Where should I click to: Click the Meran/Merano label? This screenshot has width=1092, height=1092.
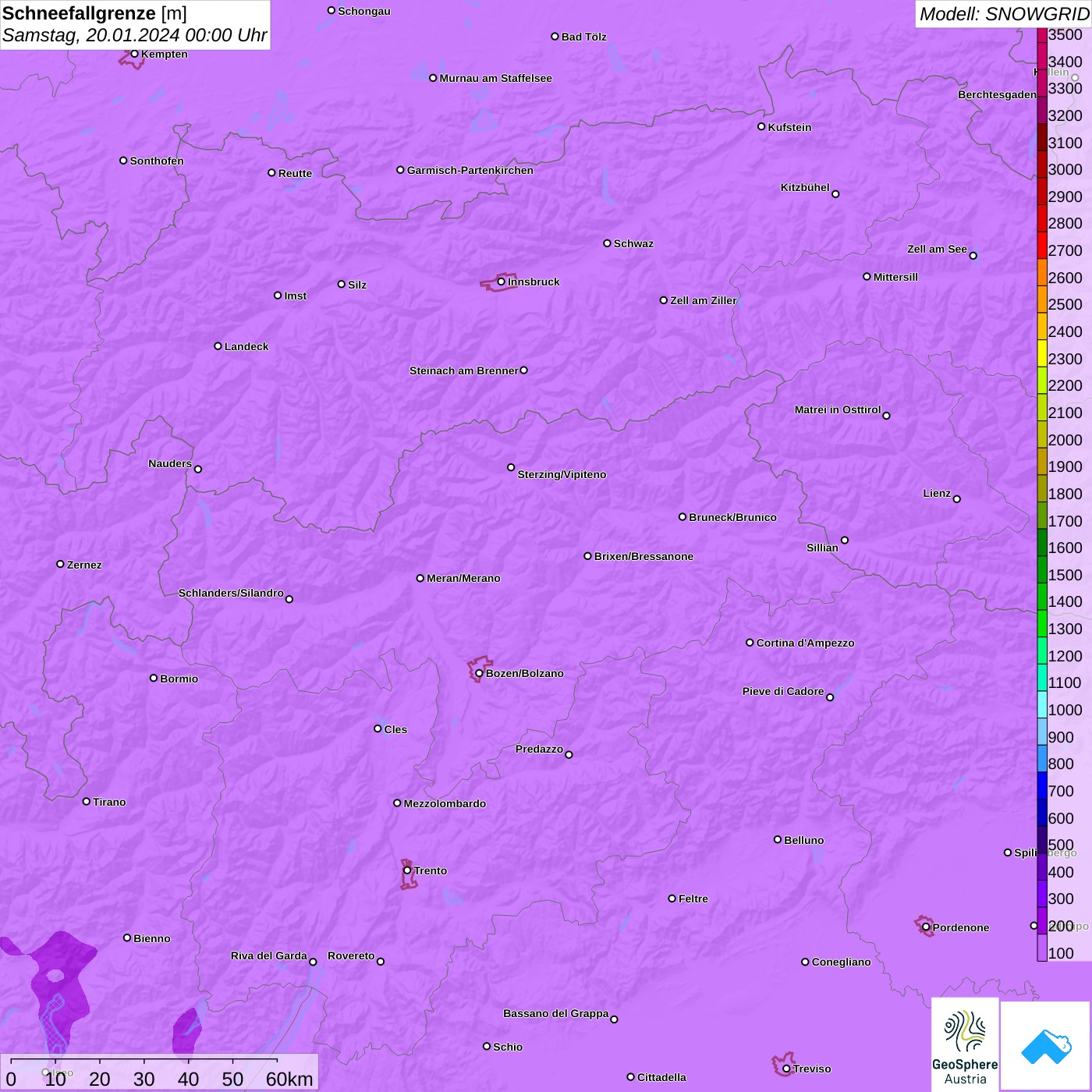tap(463, 578)
